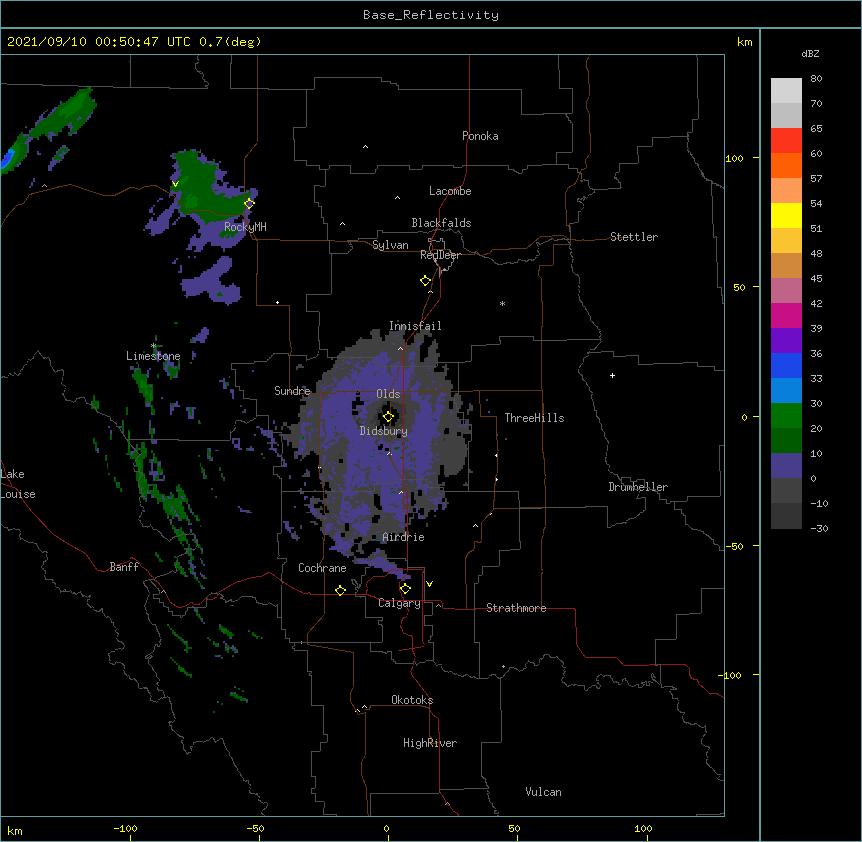Click the Base_Reflectivity title

(431, 15)
